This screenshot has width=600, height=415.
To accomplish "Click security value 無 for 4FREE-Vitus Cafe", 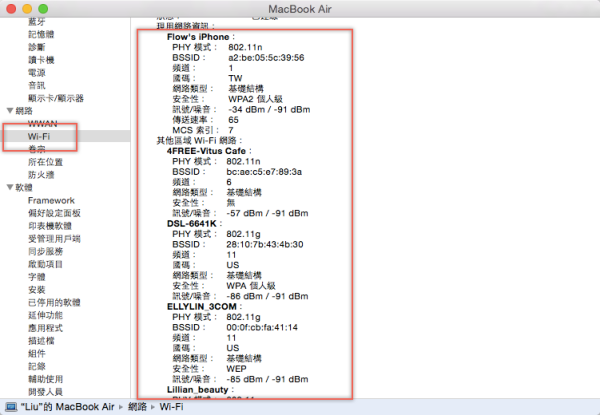I will click(x=231, y=203).
